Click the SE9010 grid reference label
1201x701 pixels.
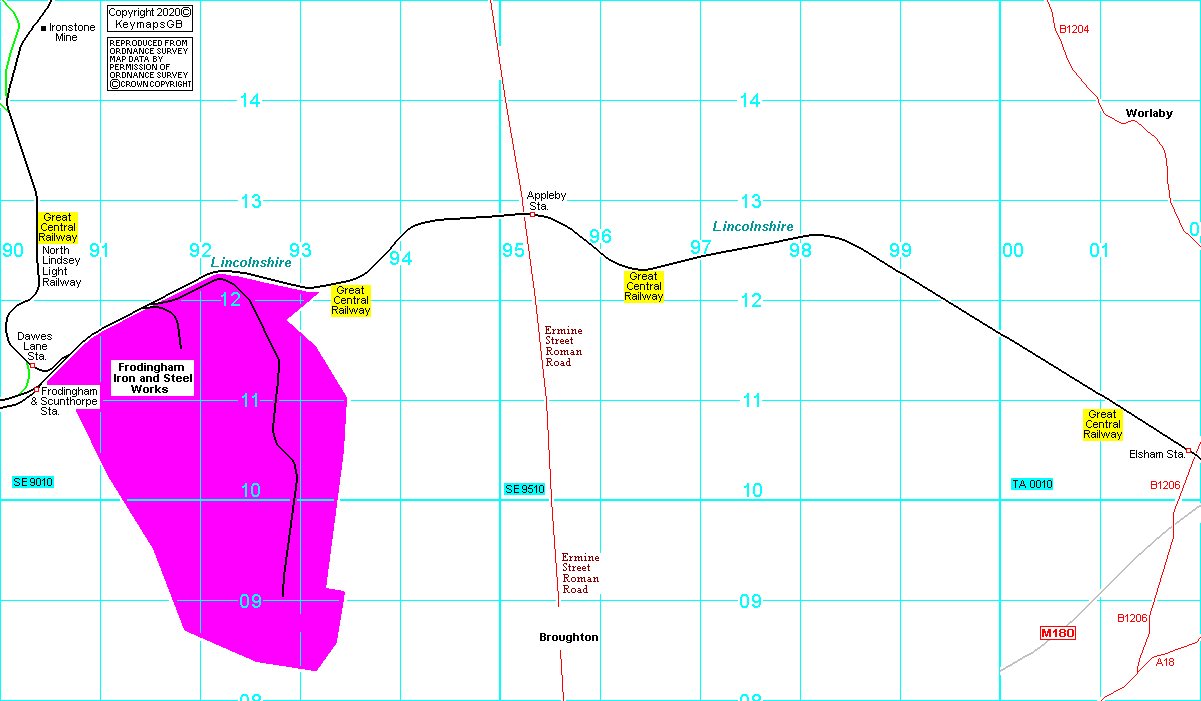(33, 482)
